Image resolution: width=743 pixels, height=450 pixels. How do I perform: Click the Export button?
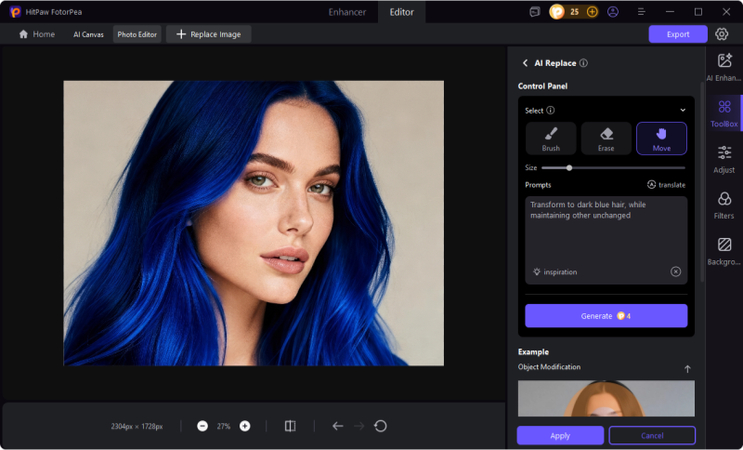[x=678, y=34]
